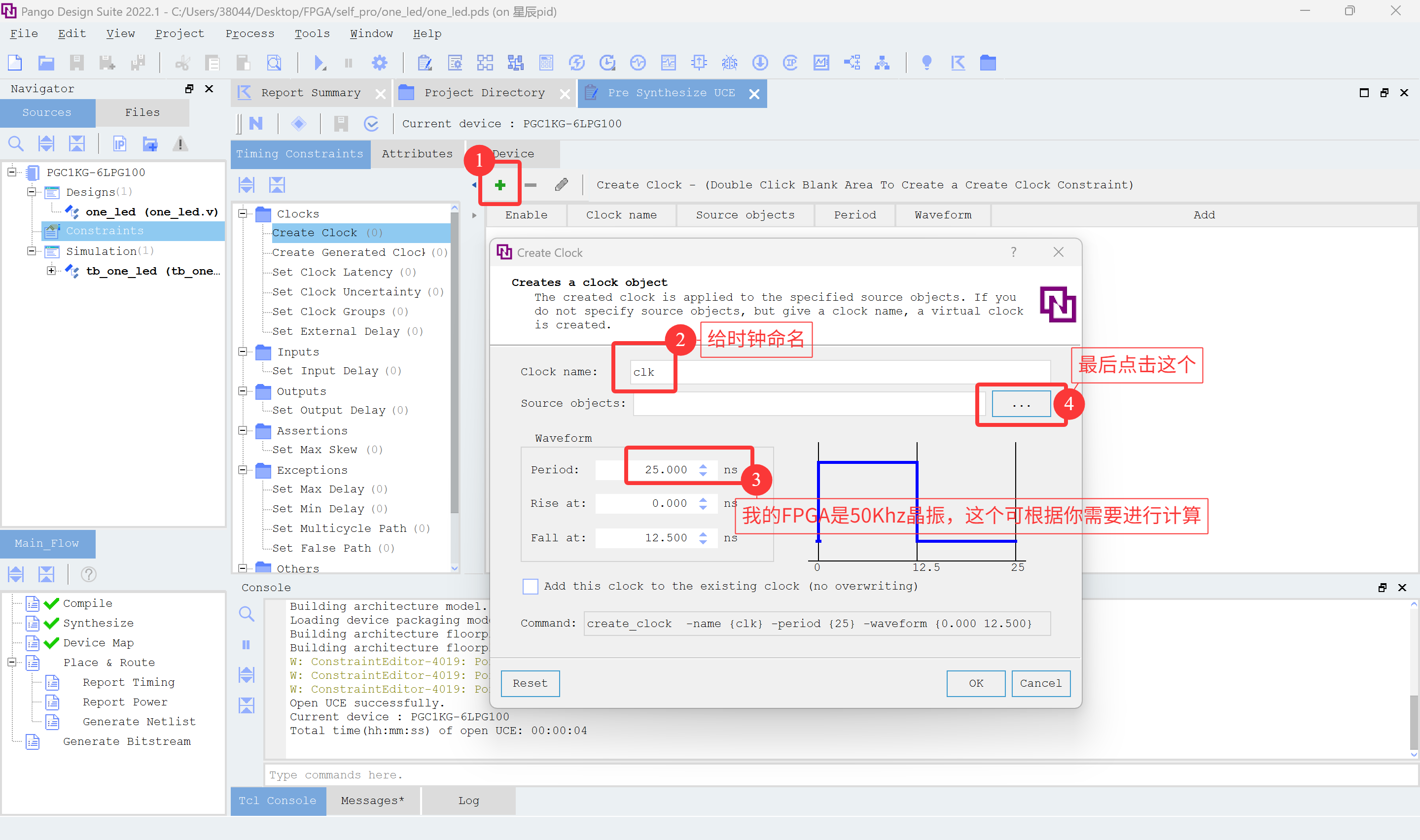1420x840 pixels.
Task: Click the green plus add-constraint icon
Action: (500, 185)
